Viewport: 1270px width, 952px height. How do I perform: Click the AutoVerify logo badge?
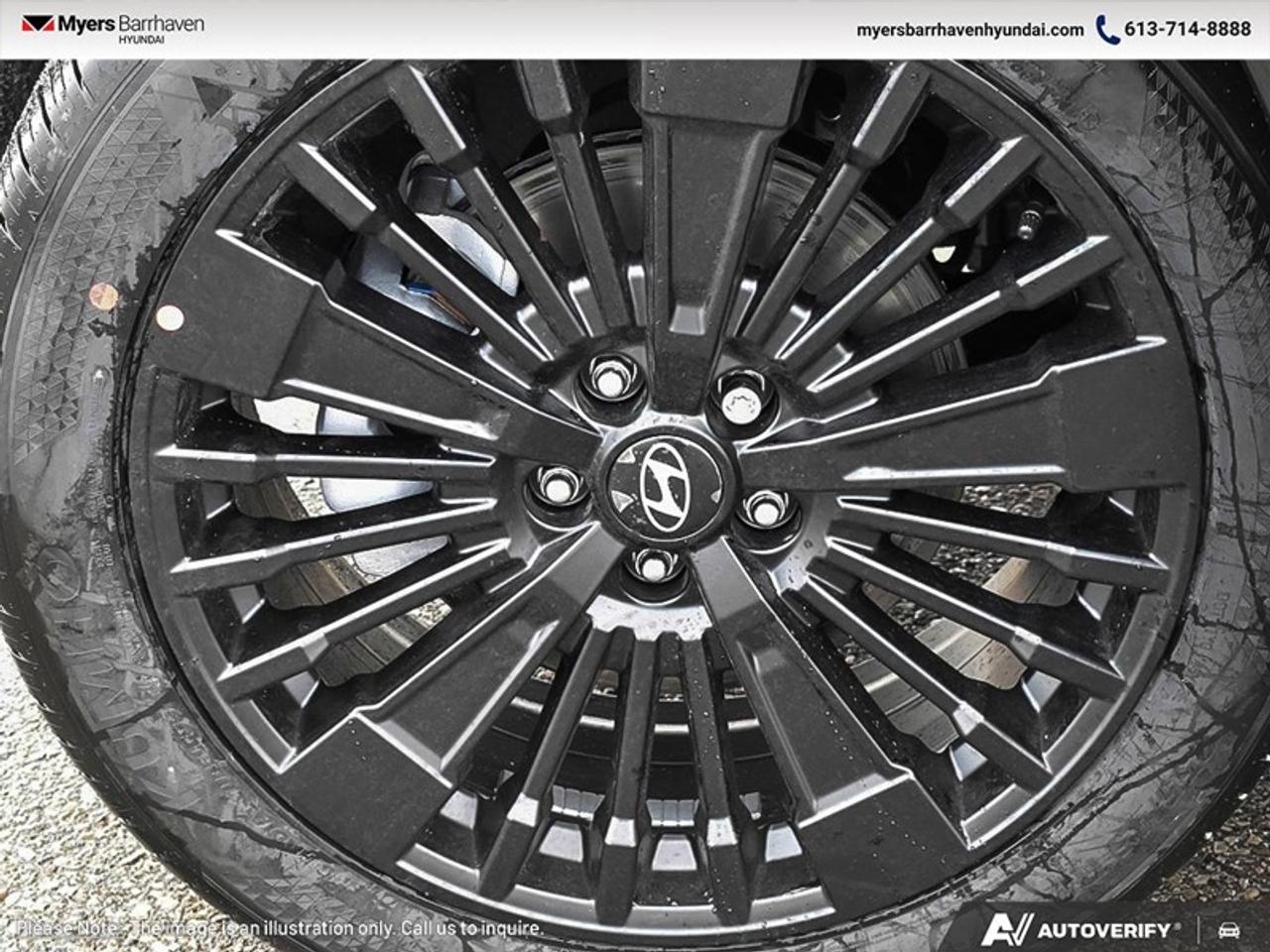1081,930
